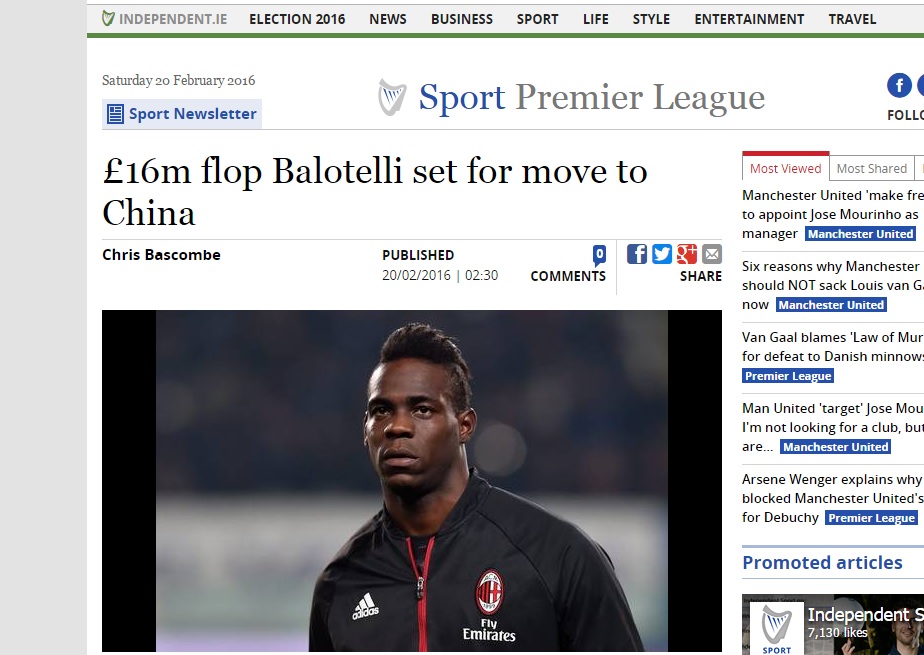924x655 pixels.
Task: Share article via Twitter bird icon
Action: coord(661,254)
